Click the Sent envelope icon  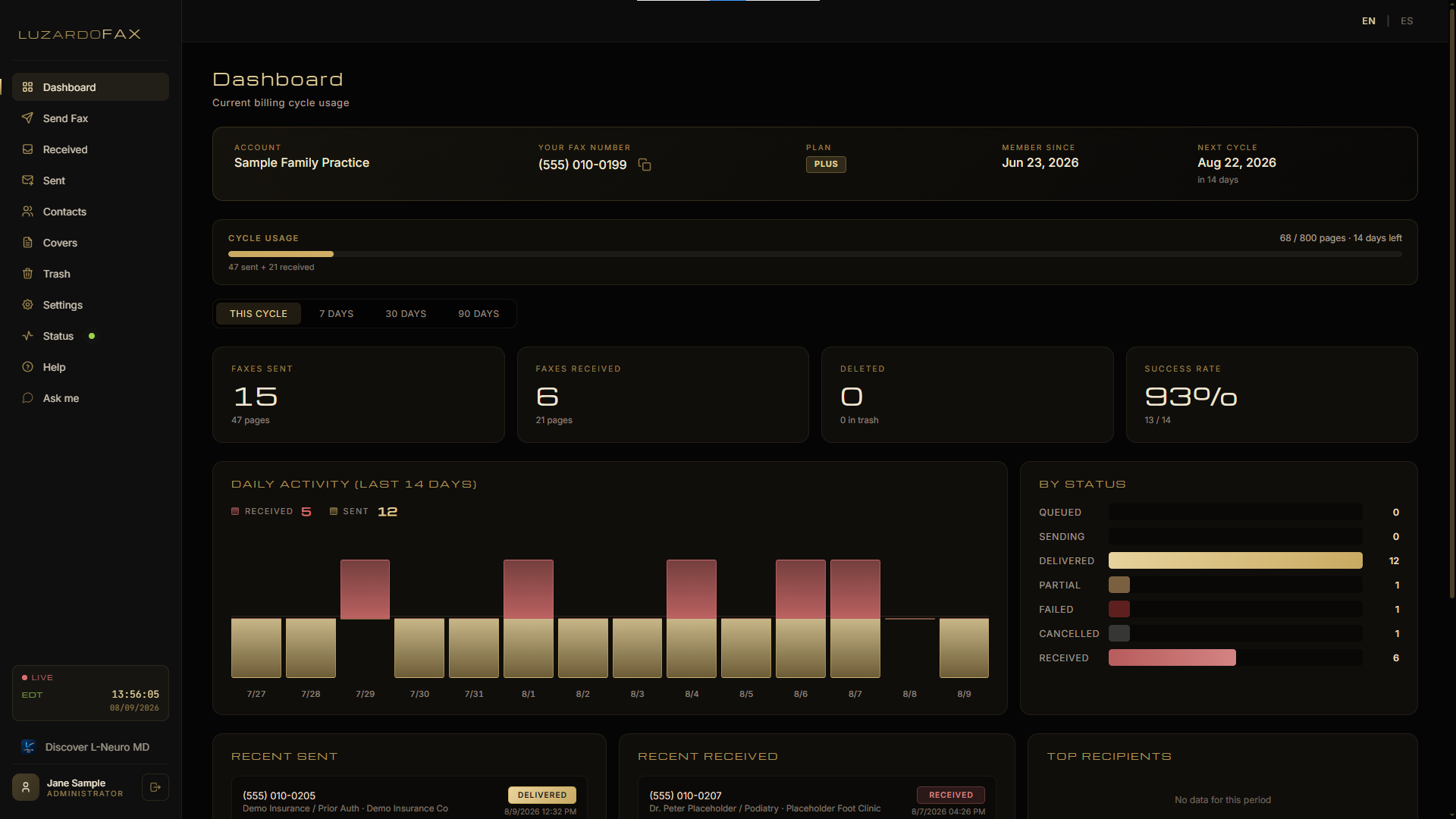pos(27,180)
